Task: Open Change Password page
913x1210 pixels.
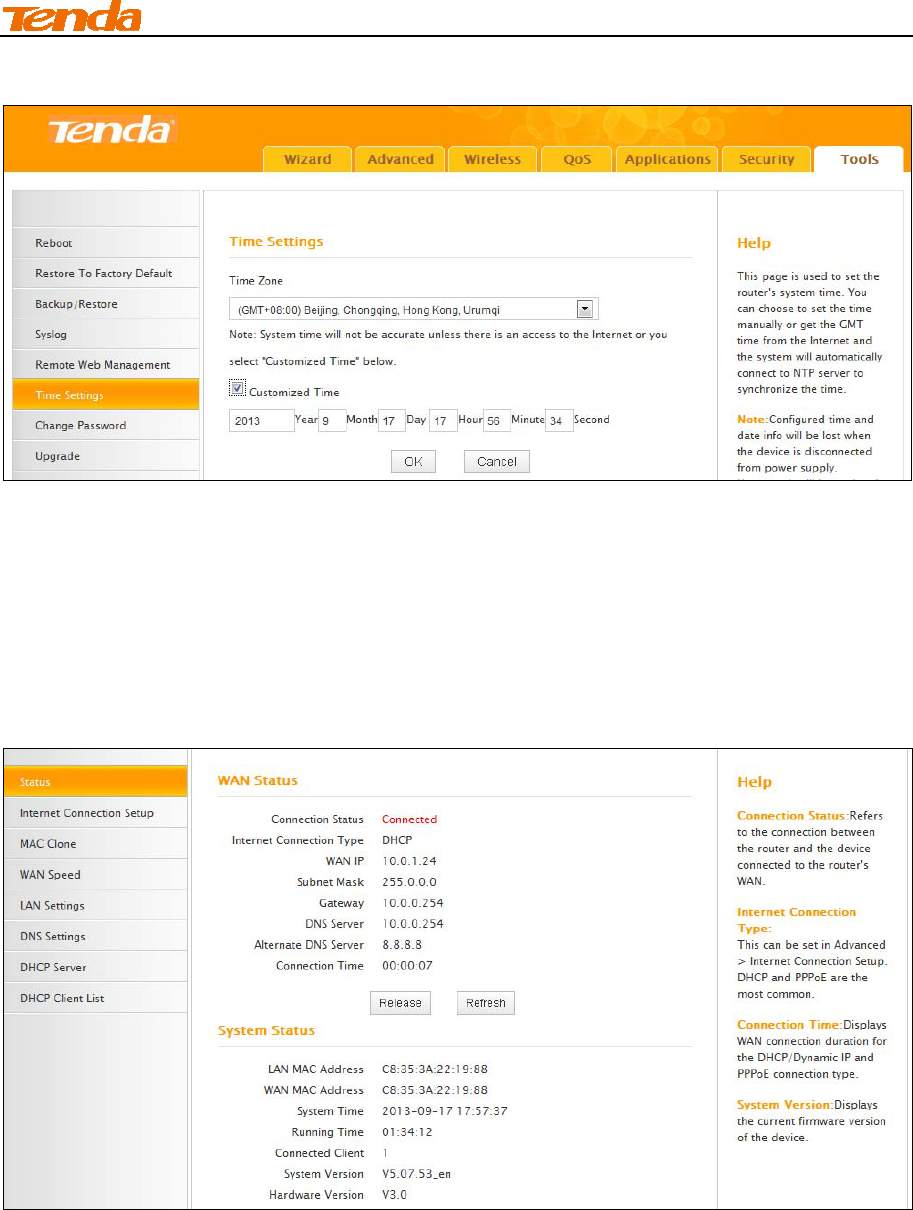Action: tap(106, 425)
